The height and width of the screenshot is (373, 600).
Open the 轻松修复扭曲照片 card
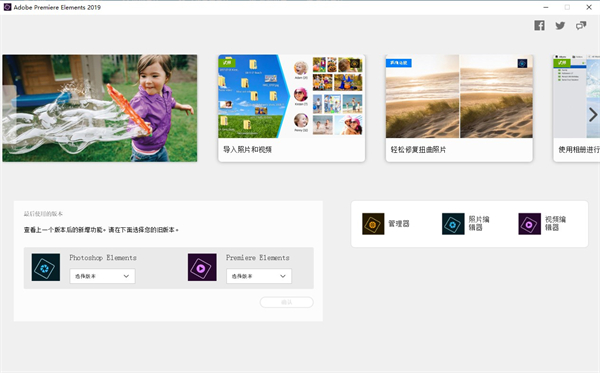pos(459,108)
